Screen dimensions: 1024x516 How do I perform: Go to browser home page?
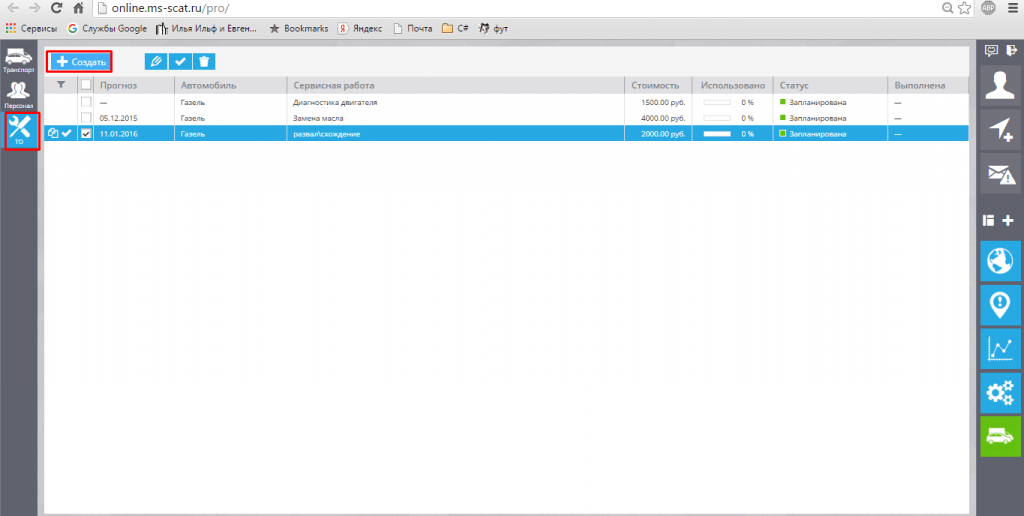(x=78, y=8)
